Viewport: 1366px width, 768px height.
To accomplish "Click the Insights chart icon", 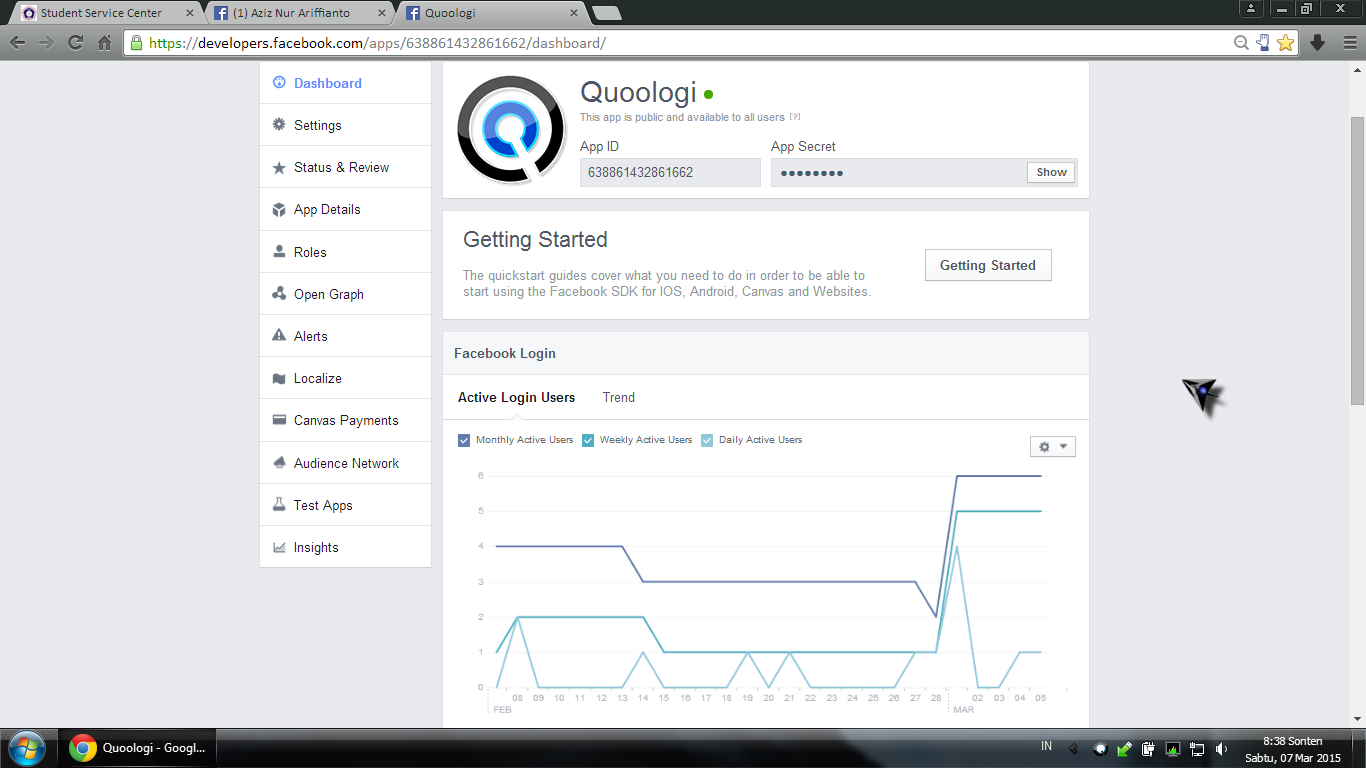I will click(279, 547).
